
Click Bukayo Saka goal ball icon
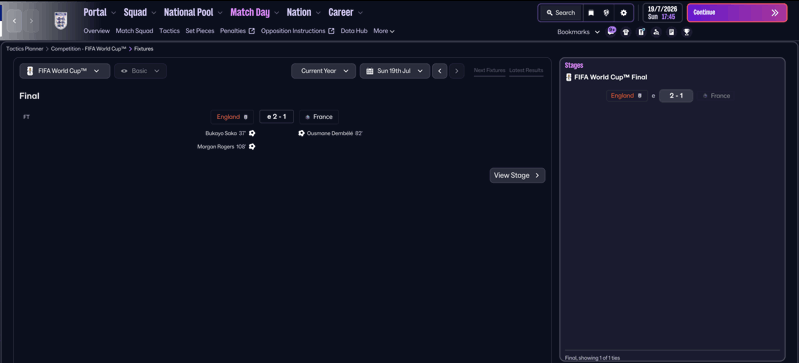(x=252, y=133)
